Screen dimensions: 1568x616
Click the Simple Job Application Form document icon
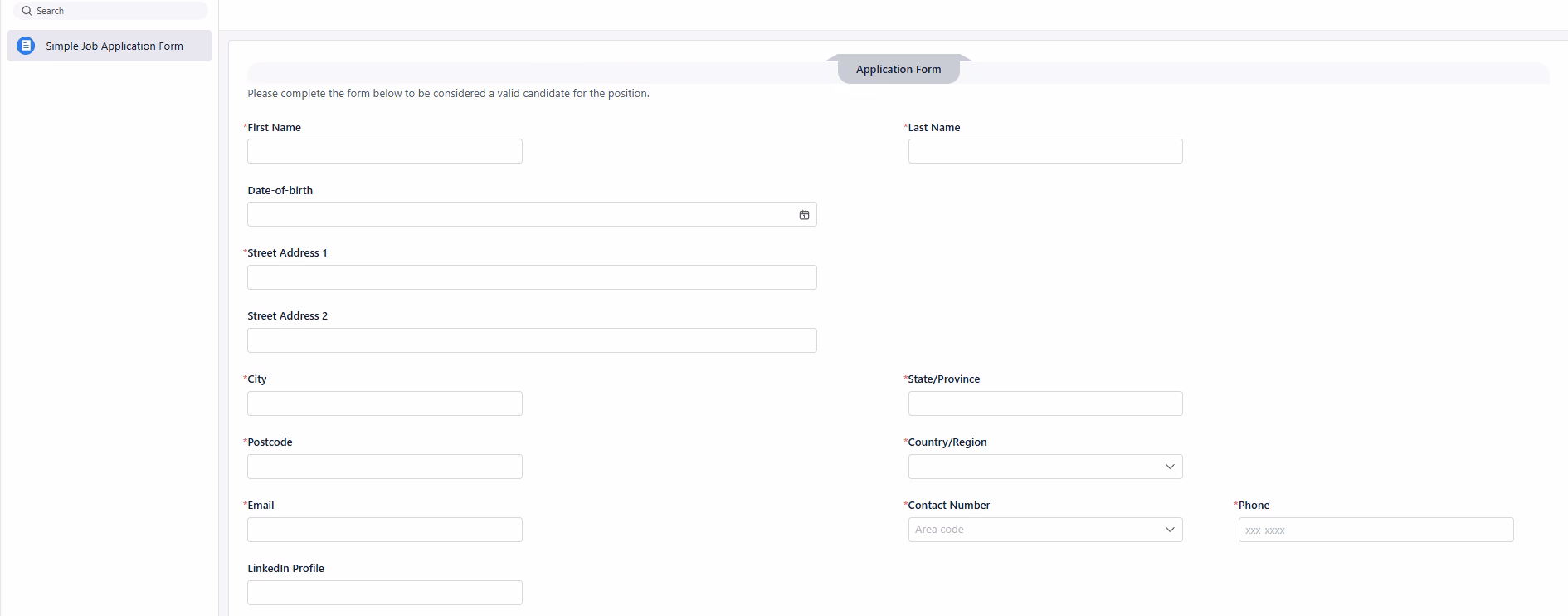26,46
